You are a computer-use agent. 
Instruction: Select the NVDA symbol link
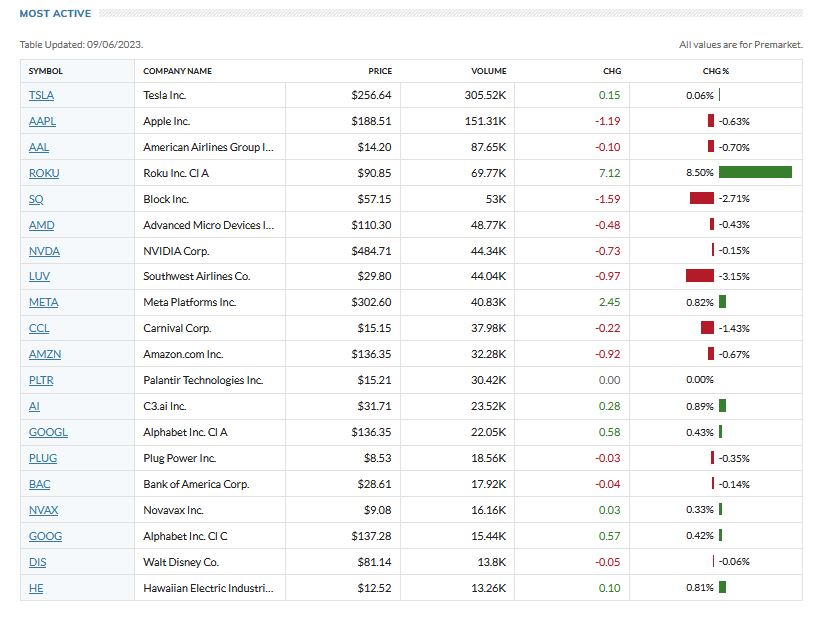(x=43, y=250)
